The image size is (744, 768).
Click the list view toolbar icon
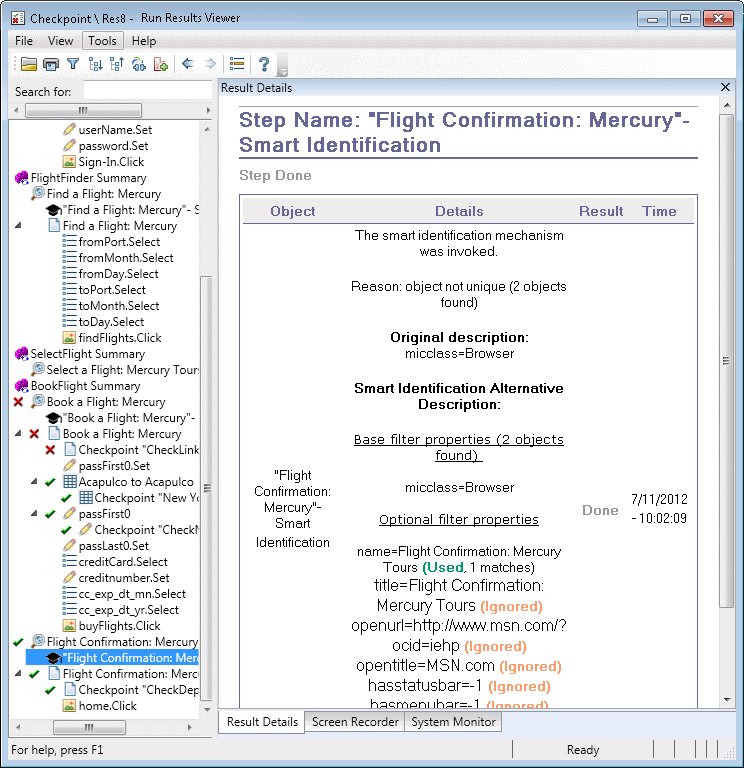pyautogui.click(x=237, y=64)
